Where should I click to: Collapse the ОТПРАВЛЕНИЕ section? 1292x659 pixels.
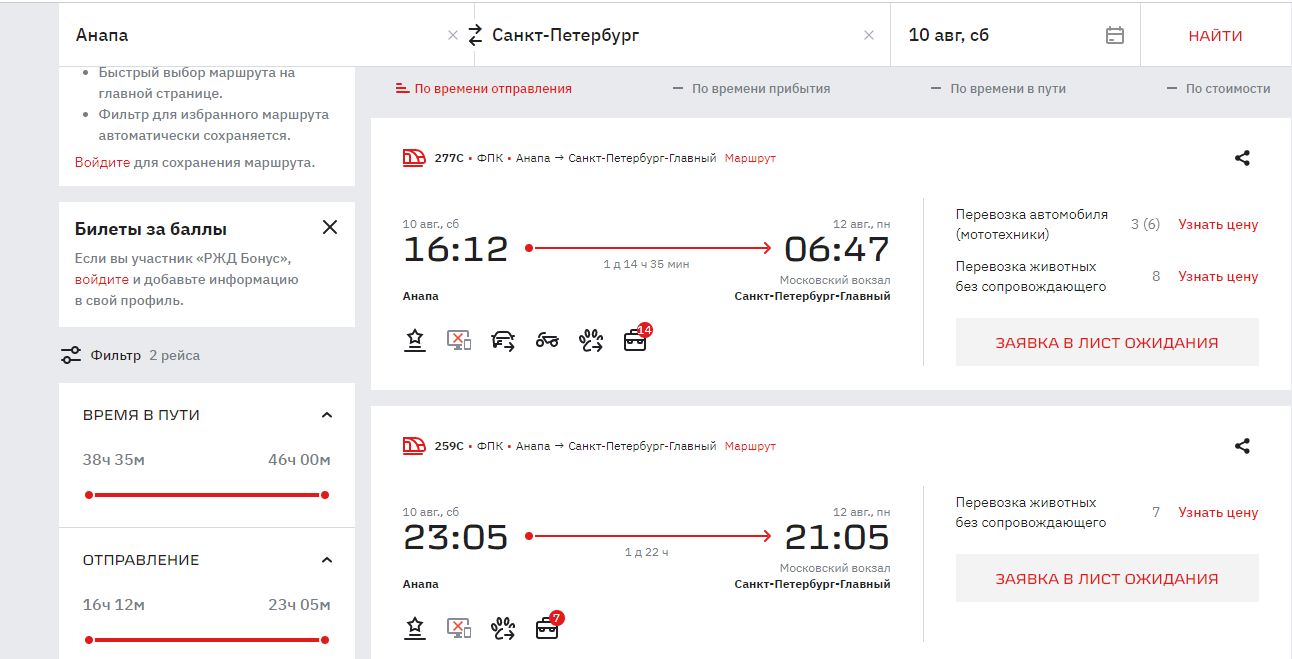[326, 560]
